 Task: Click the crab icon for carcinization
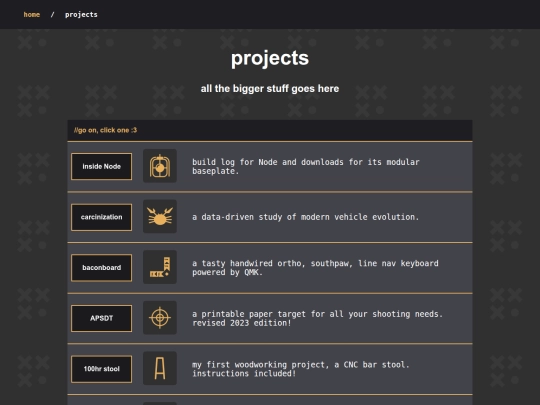(x=160, y=216)
